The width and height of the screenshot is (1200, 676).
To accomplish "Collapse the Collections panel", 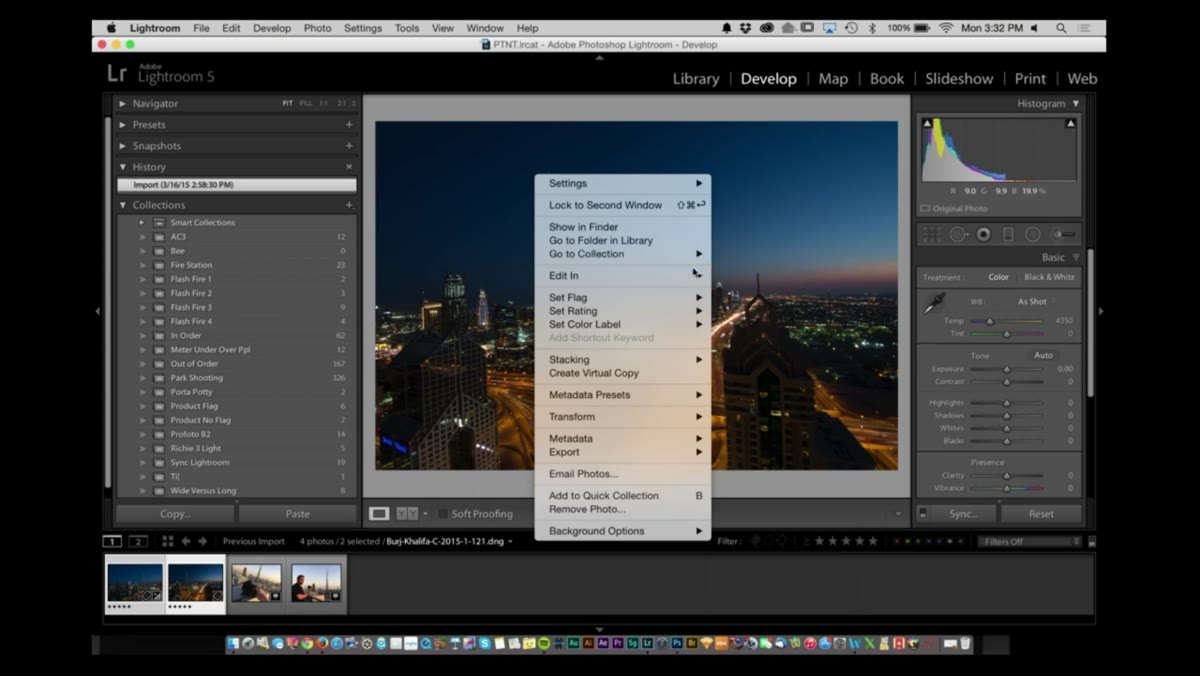I will [123, 205].
